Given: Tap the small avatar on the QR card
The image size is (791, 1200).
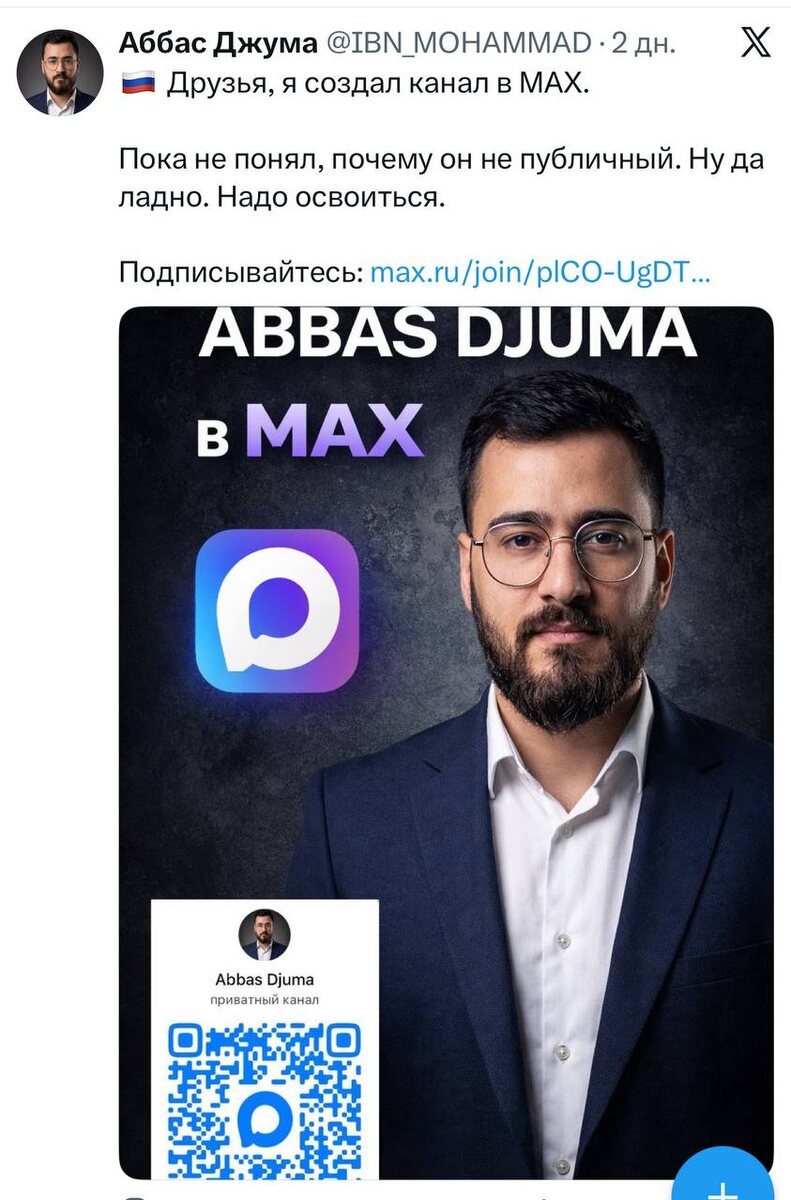Looking at the screenshot, I should (264, 935).
